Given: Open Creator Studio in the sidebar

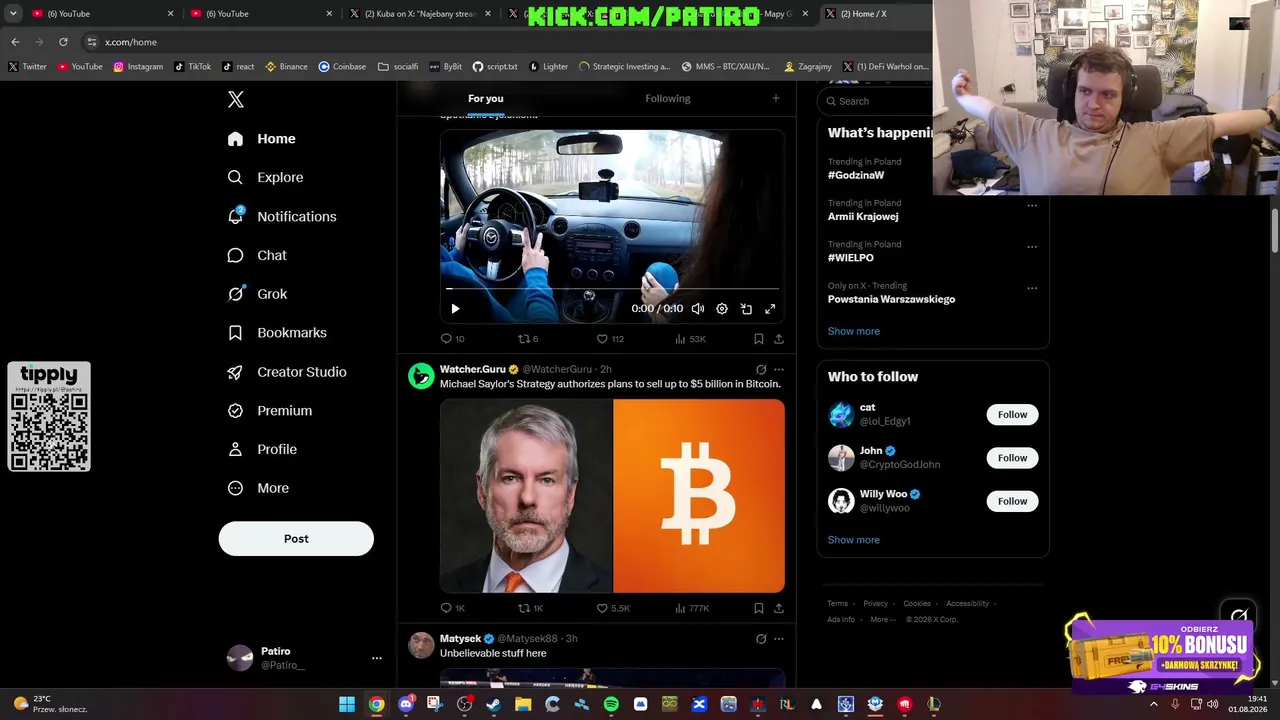Looking at the screenshot, I should (286, 372).
